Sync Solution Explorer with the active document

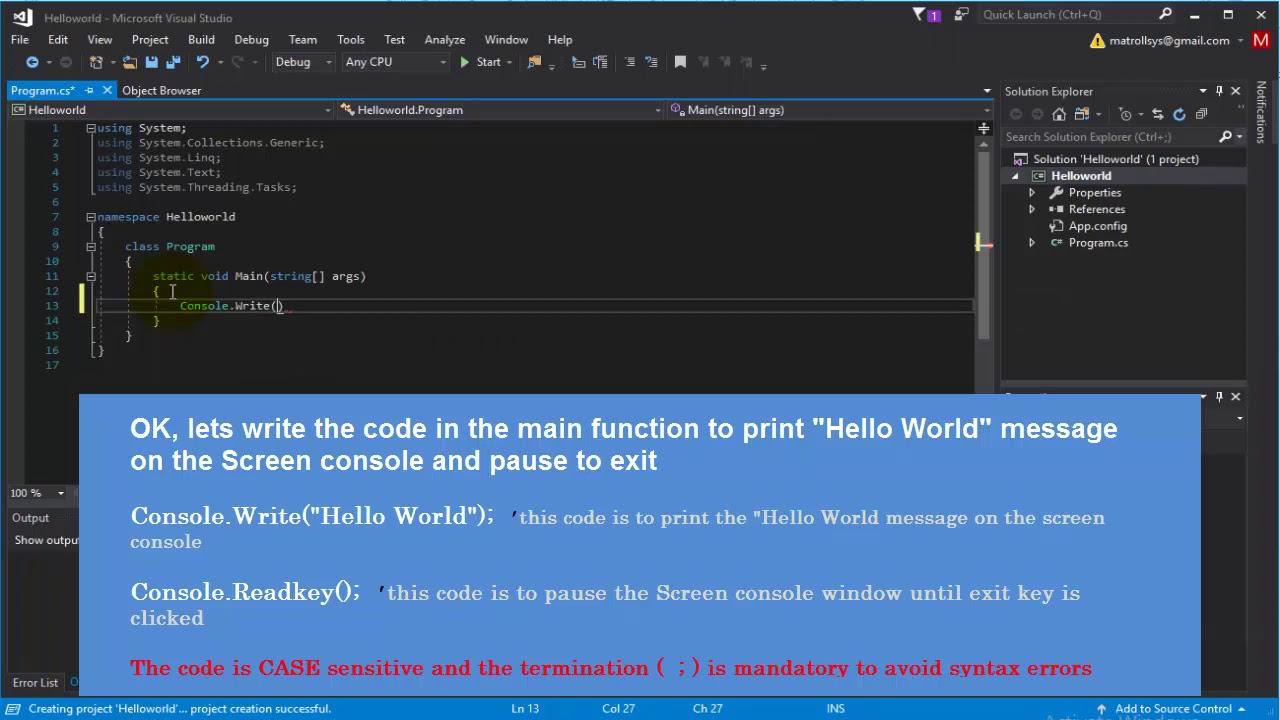(1157, 114)
